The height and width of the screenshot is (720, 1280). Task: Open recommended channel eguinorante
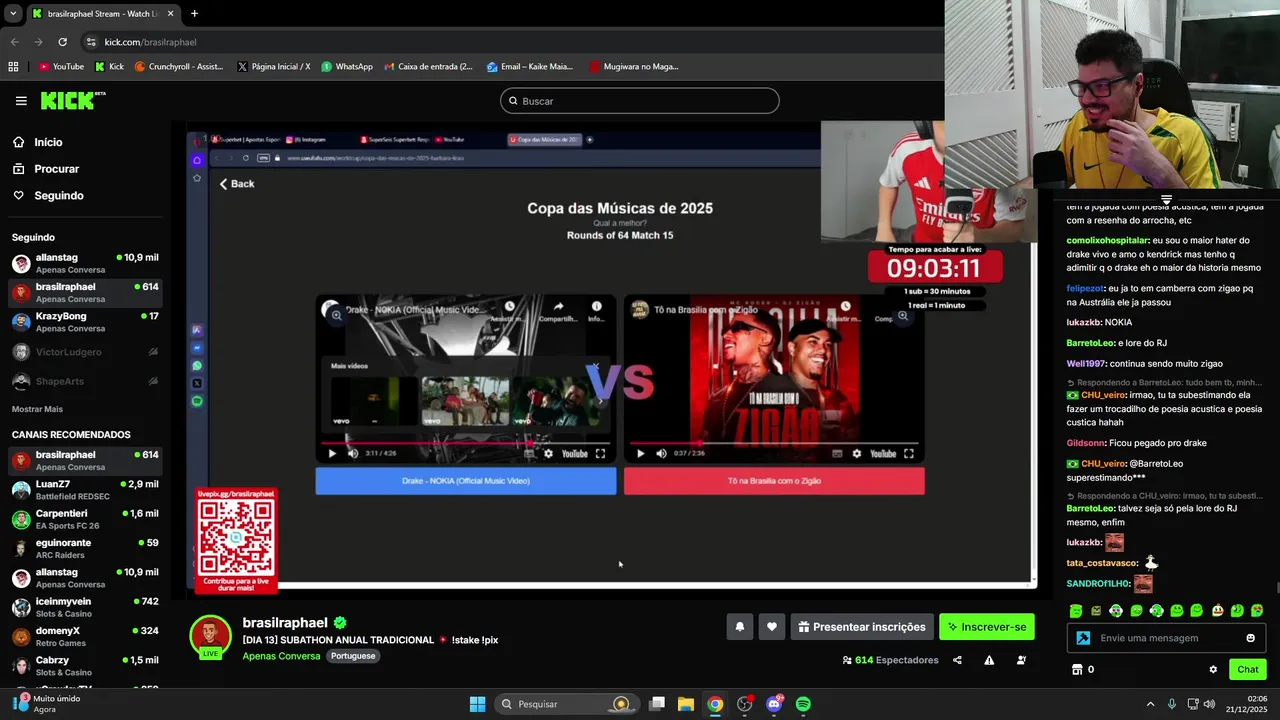coord(85,548)
